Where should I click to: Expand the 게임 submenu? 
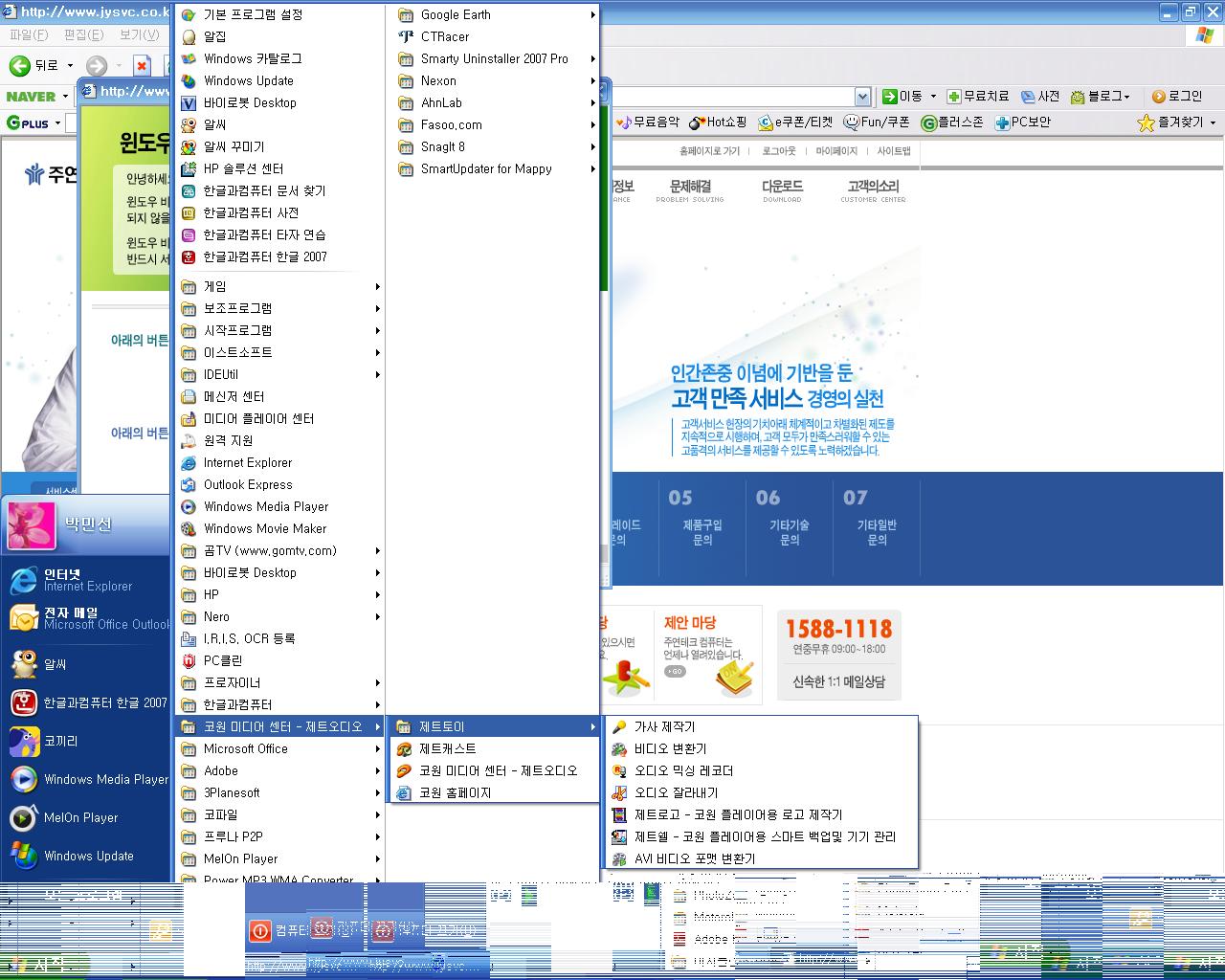click(279, 286)
